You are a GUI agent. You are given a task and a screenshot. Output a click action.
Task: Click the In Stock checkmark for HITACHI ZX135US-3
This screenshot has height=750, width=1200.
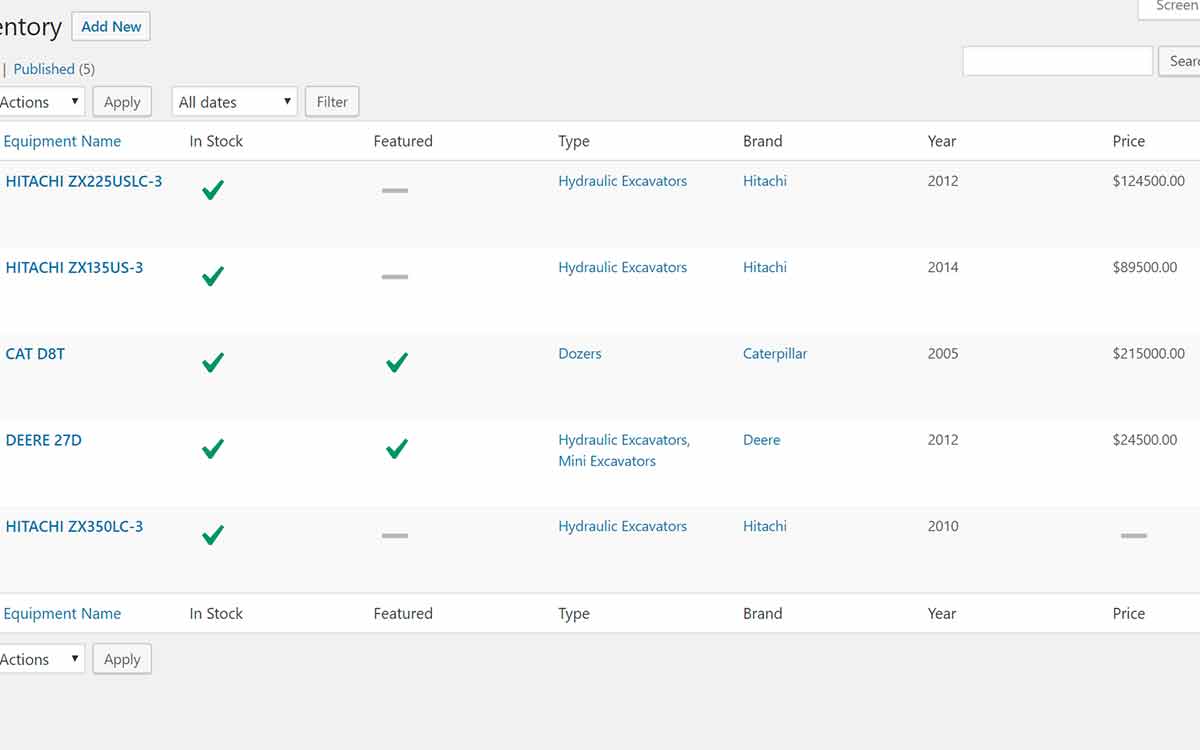tap(212, 276)
